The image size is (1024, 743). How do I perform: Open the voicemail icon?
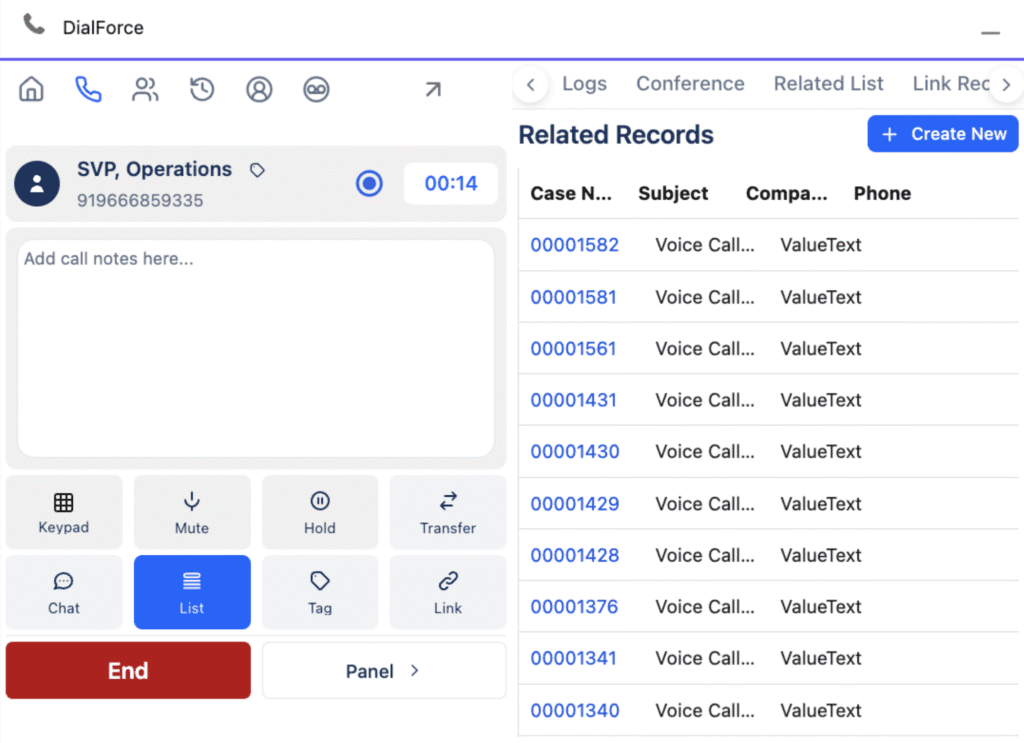coord(316,90)
